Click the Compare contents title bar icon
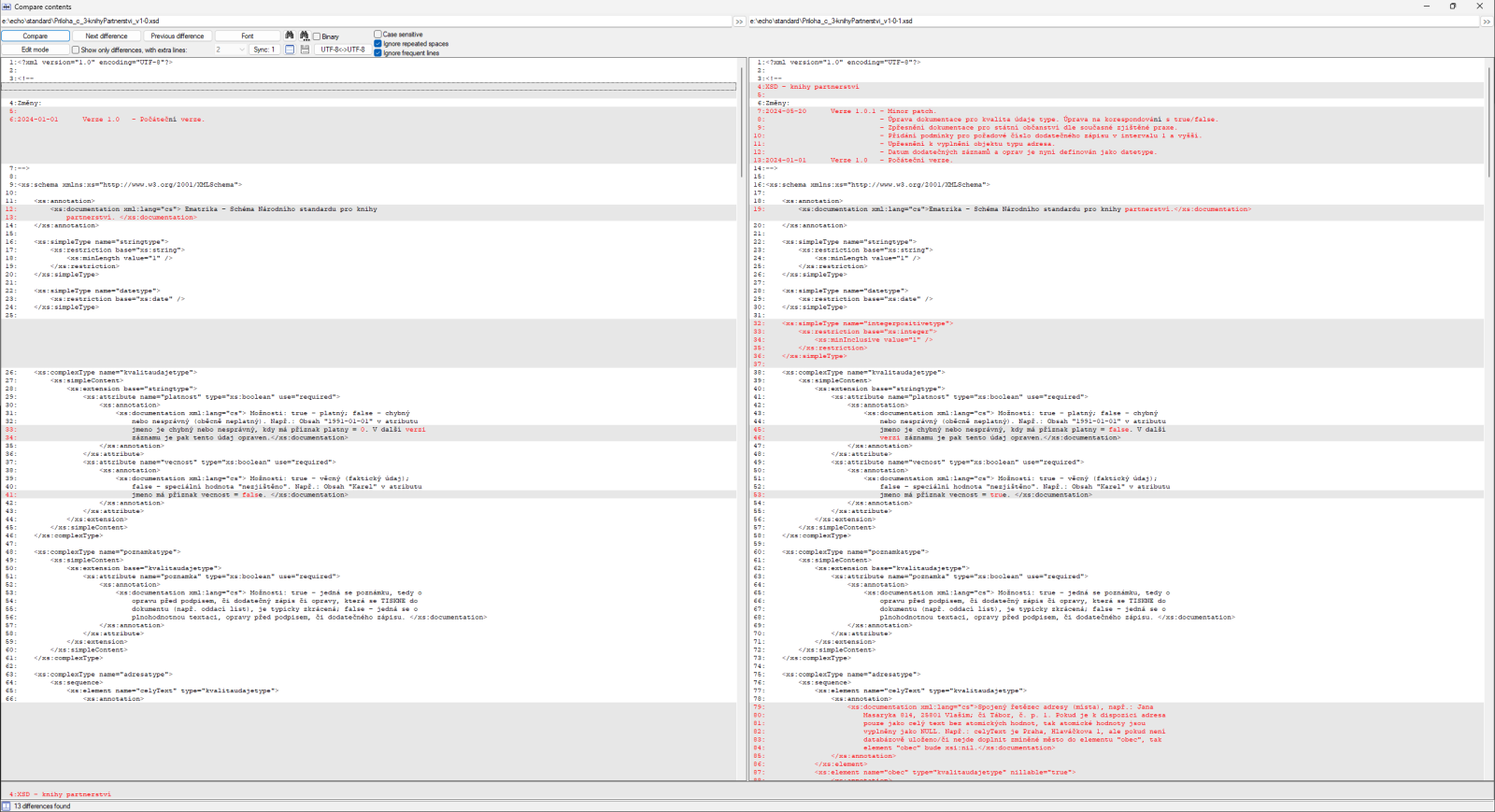The image size is (1495, 812). tap(7, 7)
